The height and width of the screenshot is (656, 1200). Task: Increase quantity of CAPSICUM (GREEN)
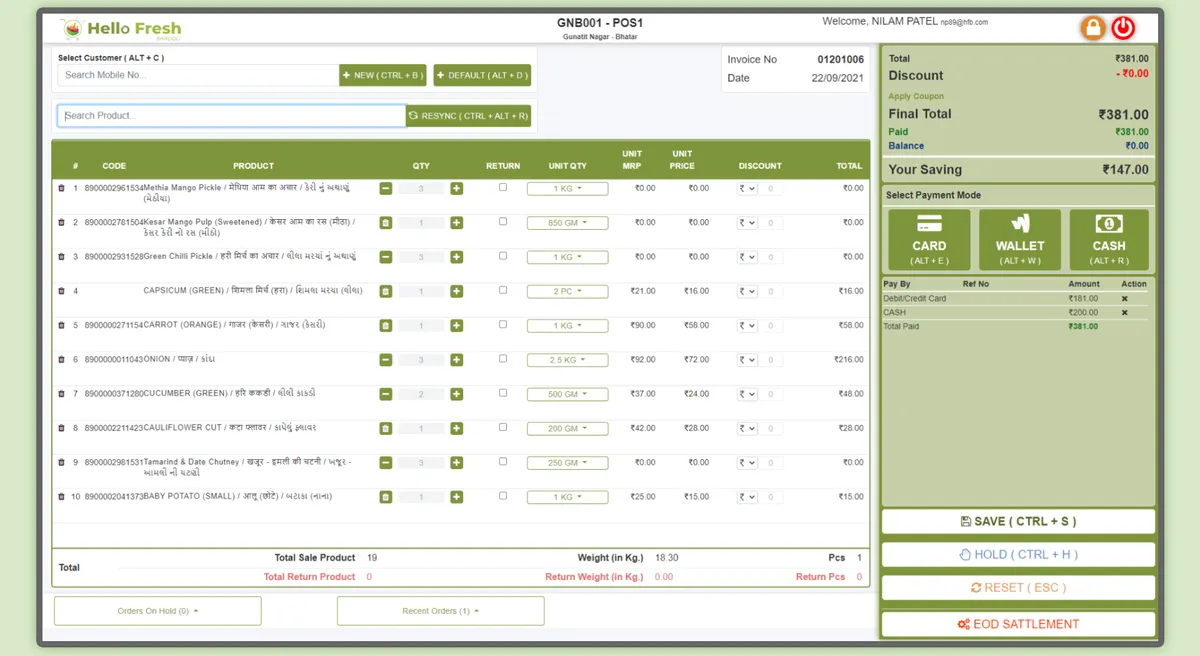tap(457, 291)
